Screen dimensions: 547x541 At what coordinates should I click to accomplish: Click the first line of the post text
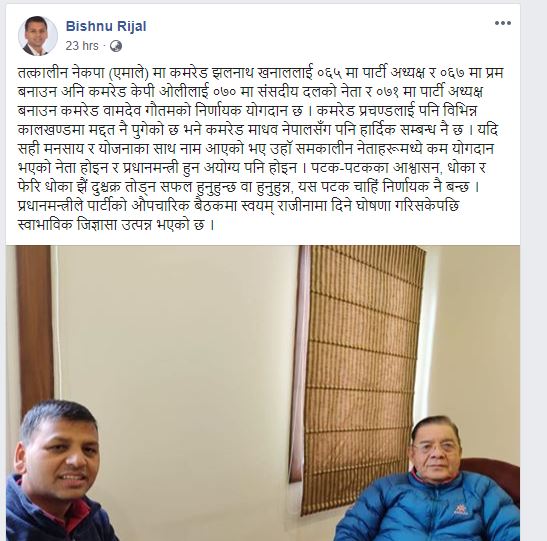tap(261, 73)
